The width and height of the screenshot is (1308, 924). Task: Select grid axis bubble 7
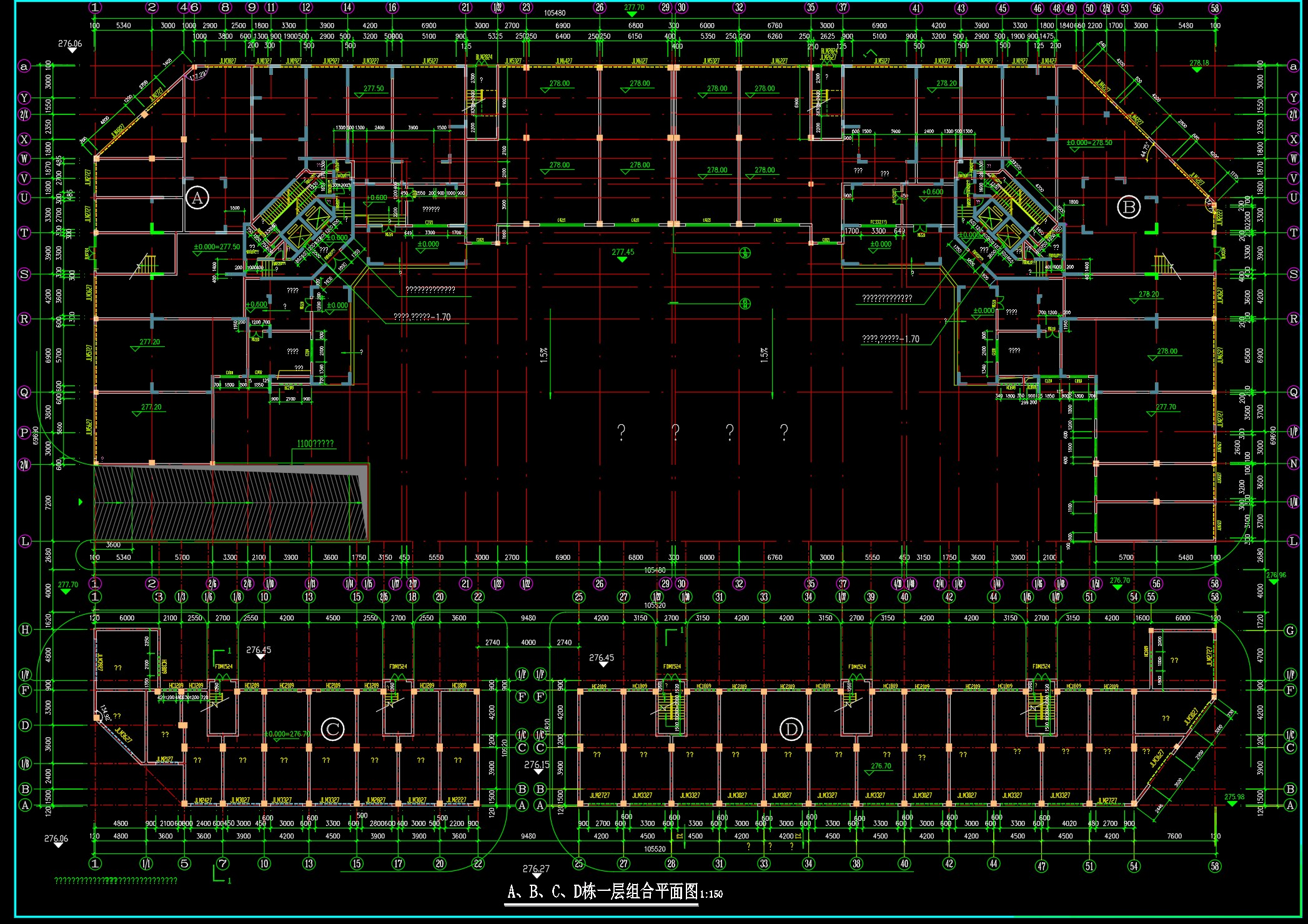click(223, 863)
